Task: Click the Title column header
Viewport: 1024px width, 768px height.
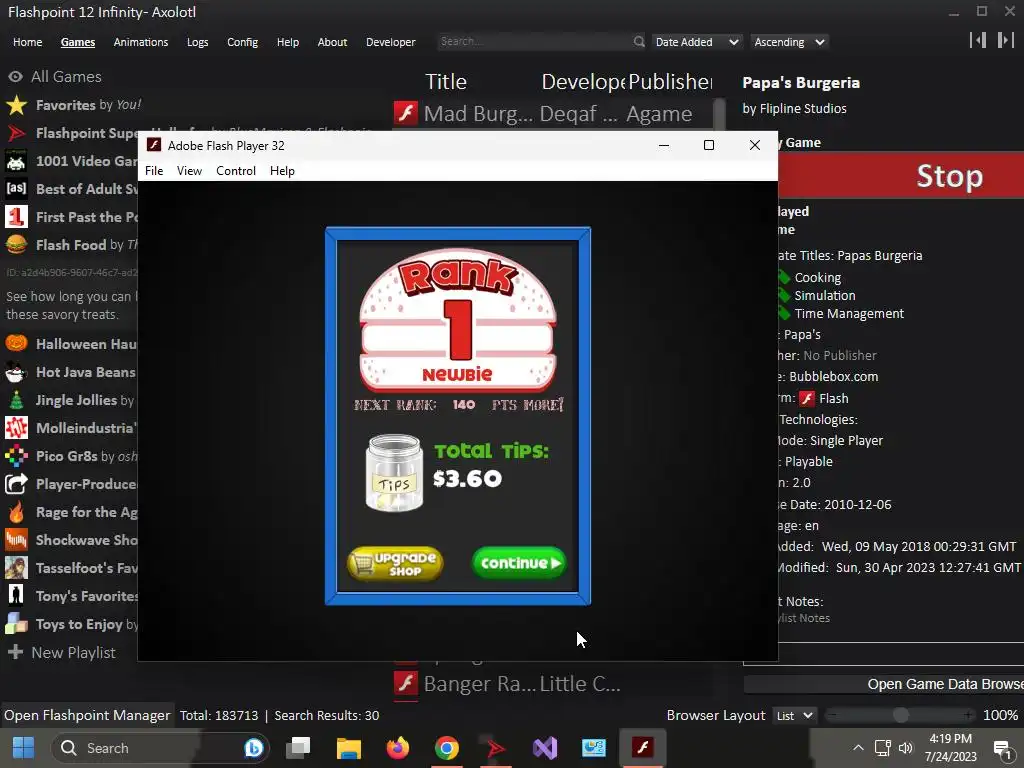Action: tap(446, 82)
